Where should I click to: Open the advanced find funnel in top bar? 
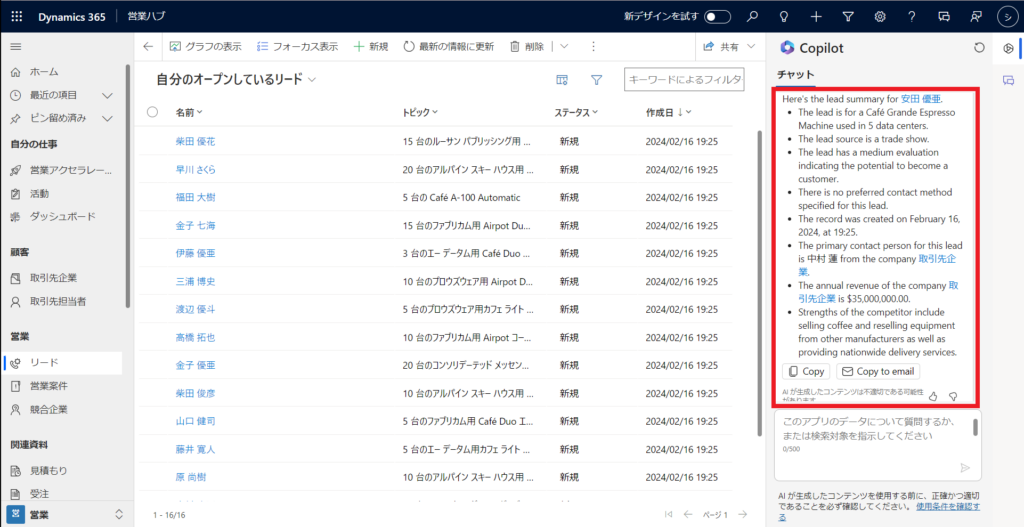pyautogui.click(x=848, y=16)
